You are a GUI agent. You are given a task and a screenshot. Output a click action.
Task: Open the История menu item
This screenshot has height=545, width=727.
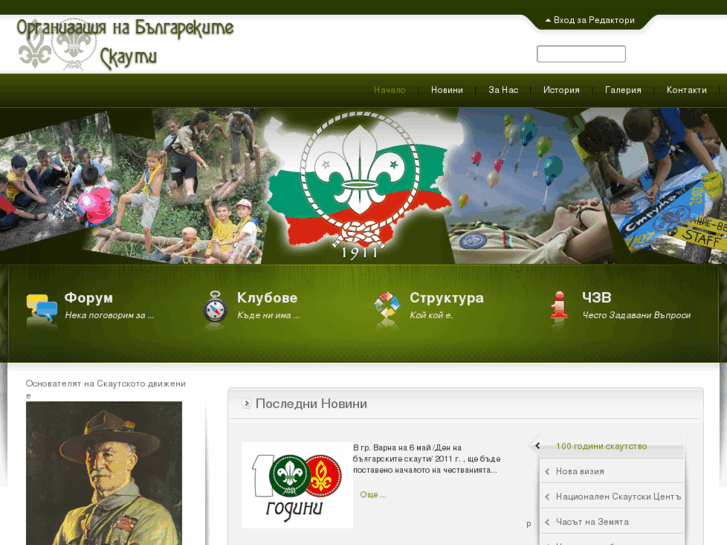[x=561, y=90]
